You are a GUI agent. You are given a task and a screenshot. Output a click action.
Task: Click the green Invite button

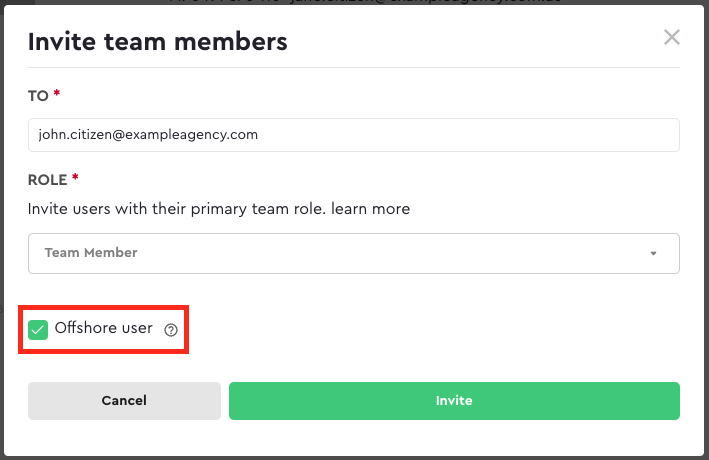454,401
